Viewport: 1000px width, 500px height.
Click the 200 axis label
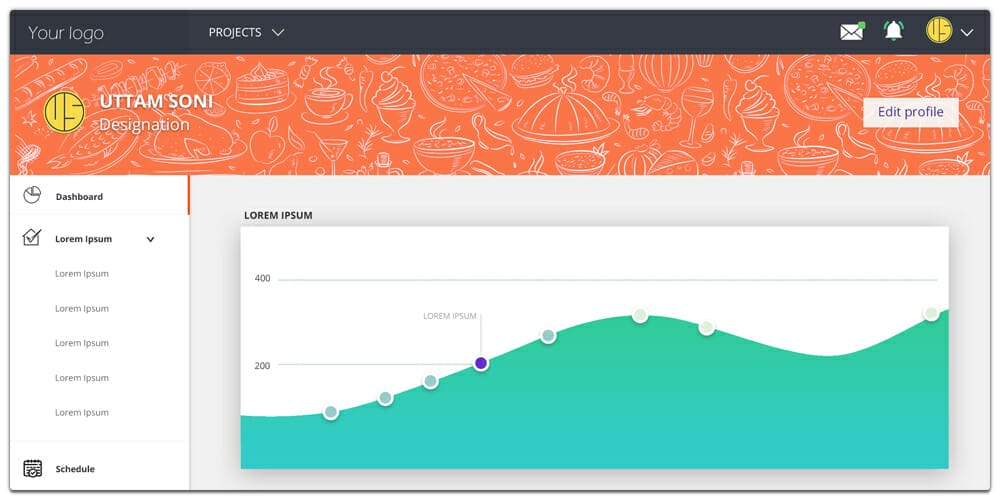click(262, 365)
